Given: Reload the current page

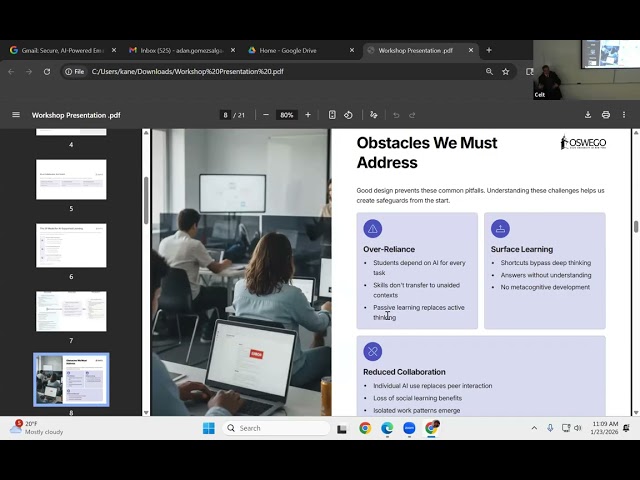Looking at the screenshot, I should 47,71.
